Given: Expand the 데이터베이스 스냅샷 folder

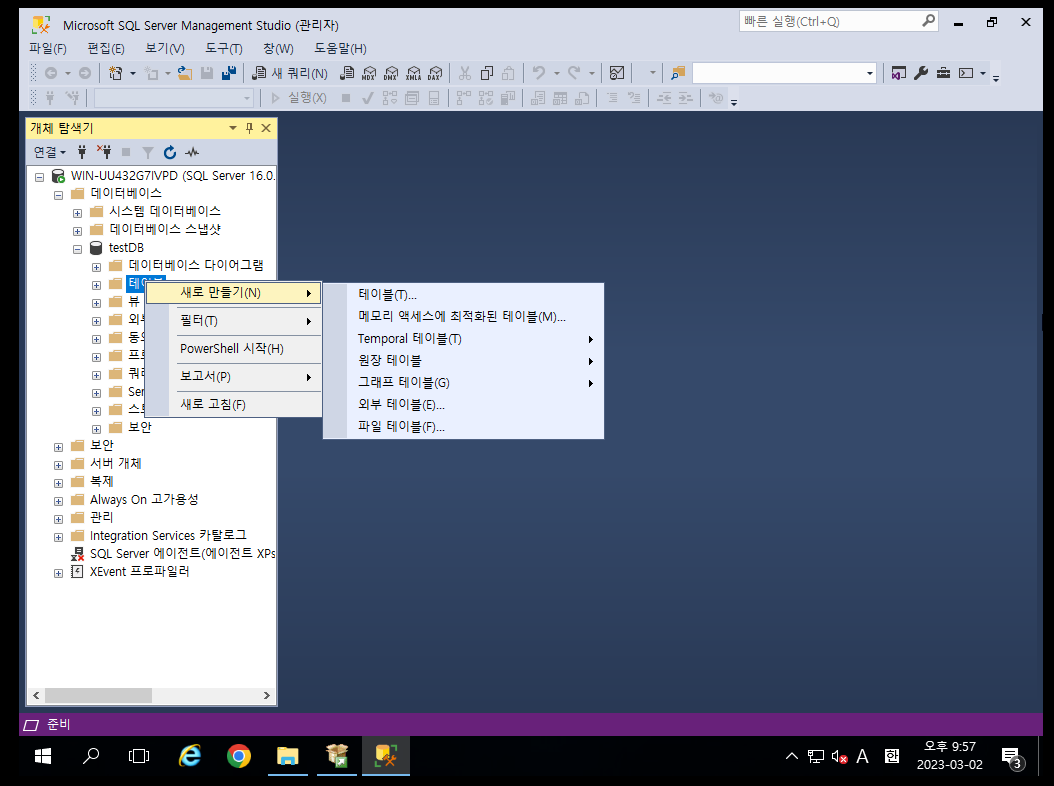Looking at the screenshot, I should point(77,231).
